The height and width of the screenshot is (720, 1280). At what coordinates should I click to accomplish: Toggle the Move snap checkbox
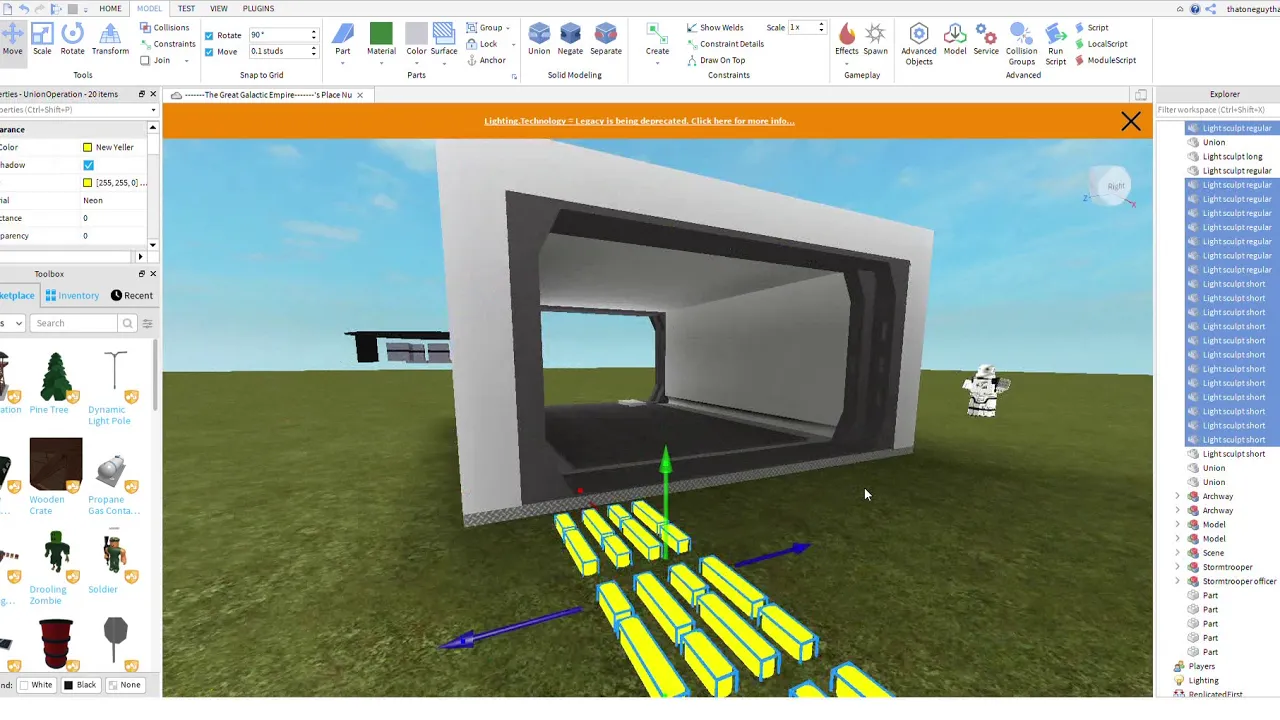pyautogui.click(x=209, y=51)
